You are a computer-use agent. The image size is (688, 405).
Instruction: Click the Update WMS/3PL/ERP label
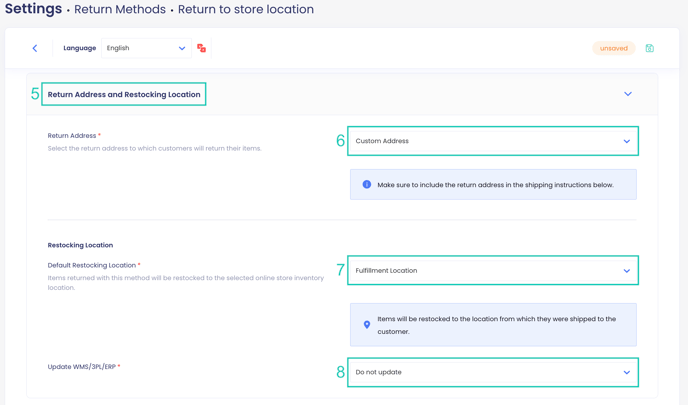83,367
